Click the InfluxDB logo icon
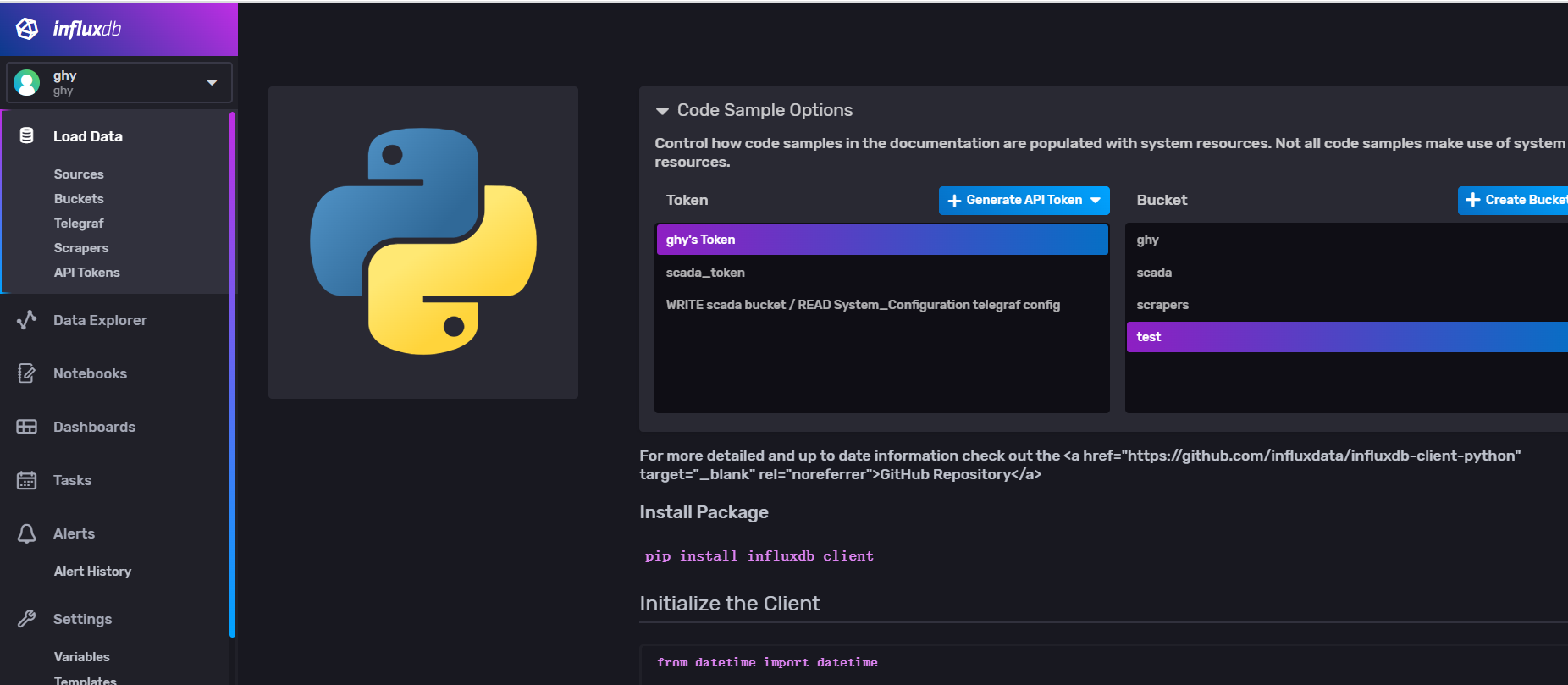Screen dimensions: 1568x685 [x=27, y=29]
